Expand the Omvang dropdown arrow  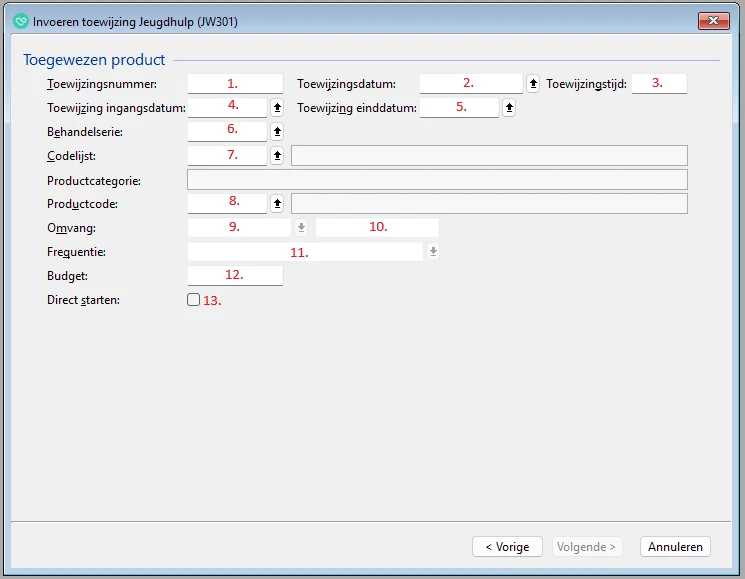[x=301, y=228]
